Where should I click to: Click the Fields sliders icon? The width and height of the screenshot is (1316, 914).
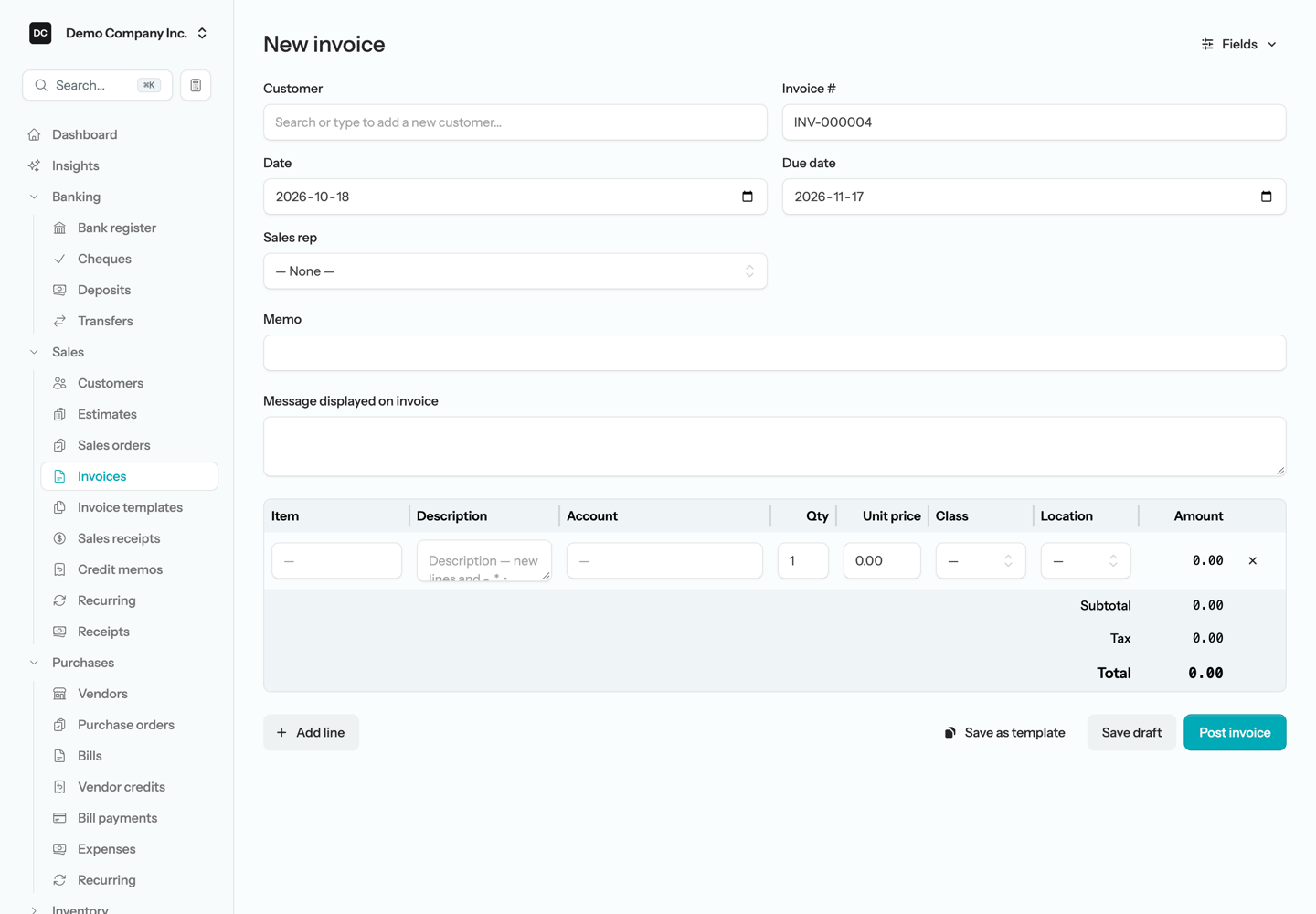pos(1207,44)
